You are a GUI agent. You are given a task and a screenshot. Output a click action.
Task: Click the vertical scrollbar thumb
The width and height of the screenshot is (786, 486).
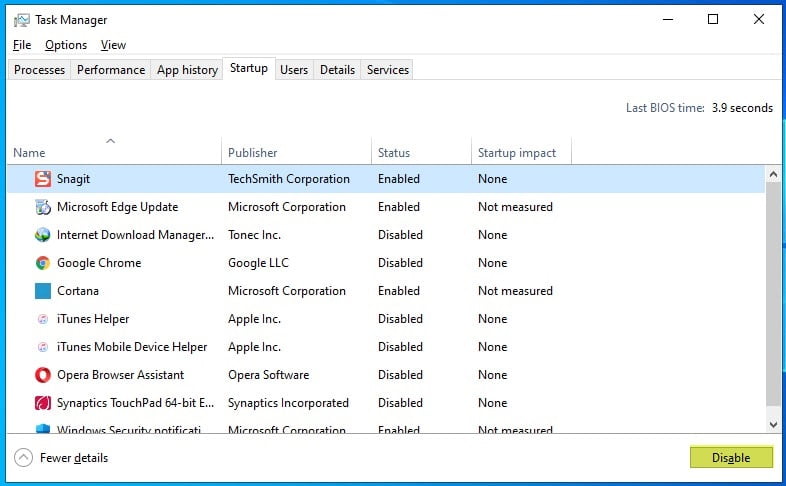[773, 295]
